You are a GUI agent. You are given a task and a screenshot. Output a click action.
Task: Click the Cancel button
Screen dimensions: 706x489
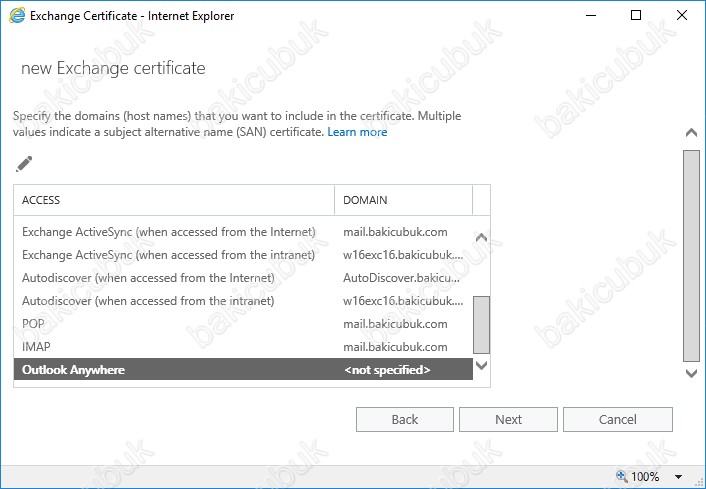618,420
